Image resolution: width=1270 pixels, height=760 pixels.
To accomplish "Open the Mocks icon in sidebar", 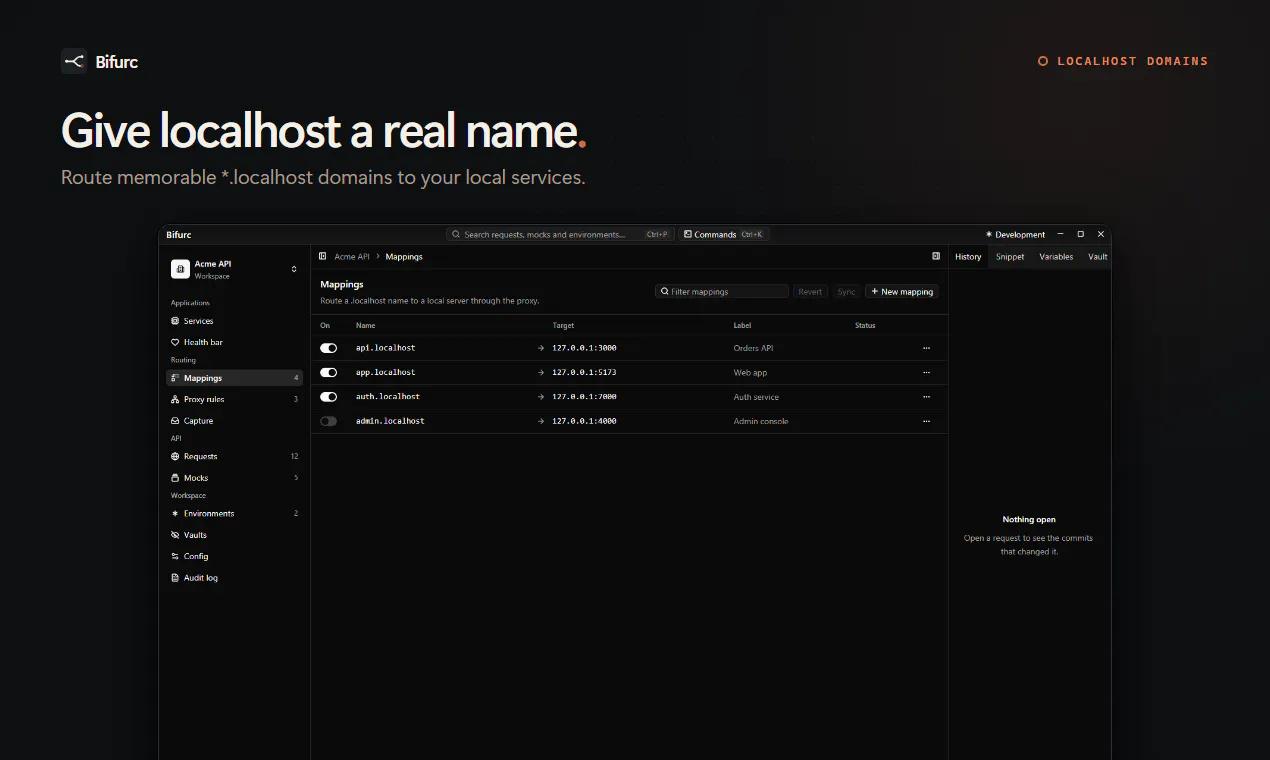I will click(x=175, y=478).
